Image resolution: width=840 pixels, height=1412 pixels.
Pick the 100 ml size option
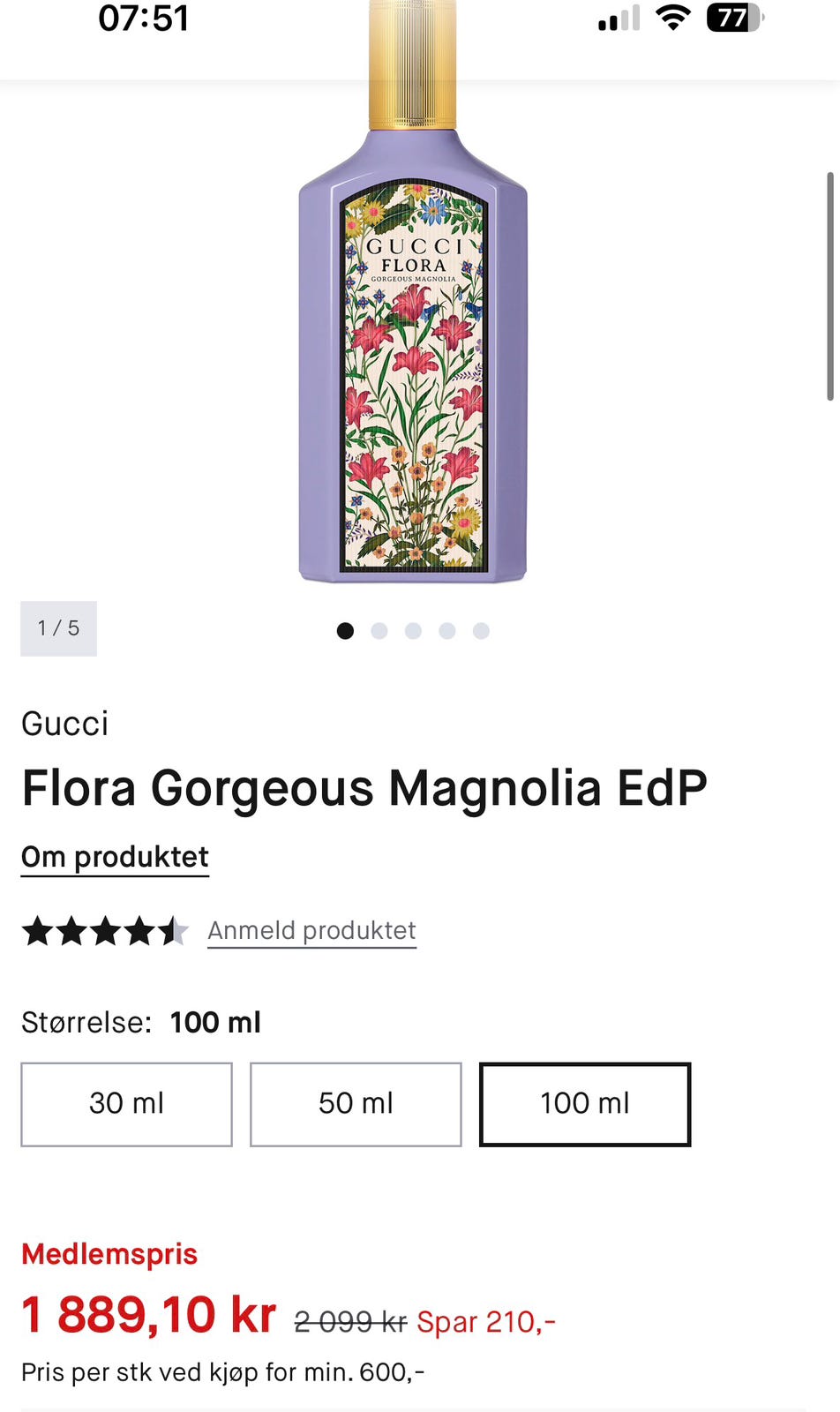(585, 1104)
